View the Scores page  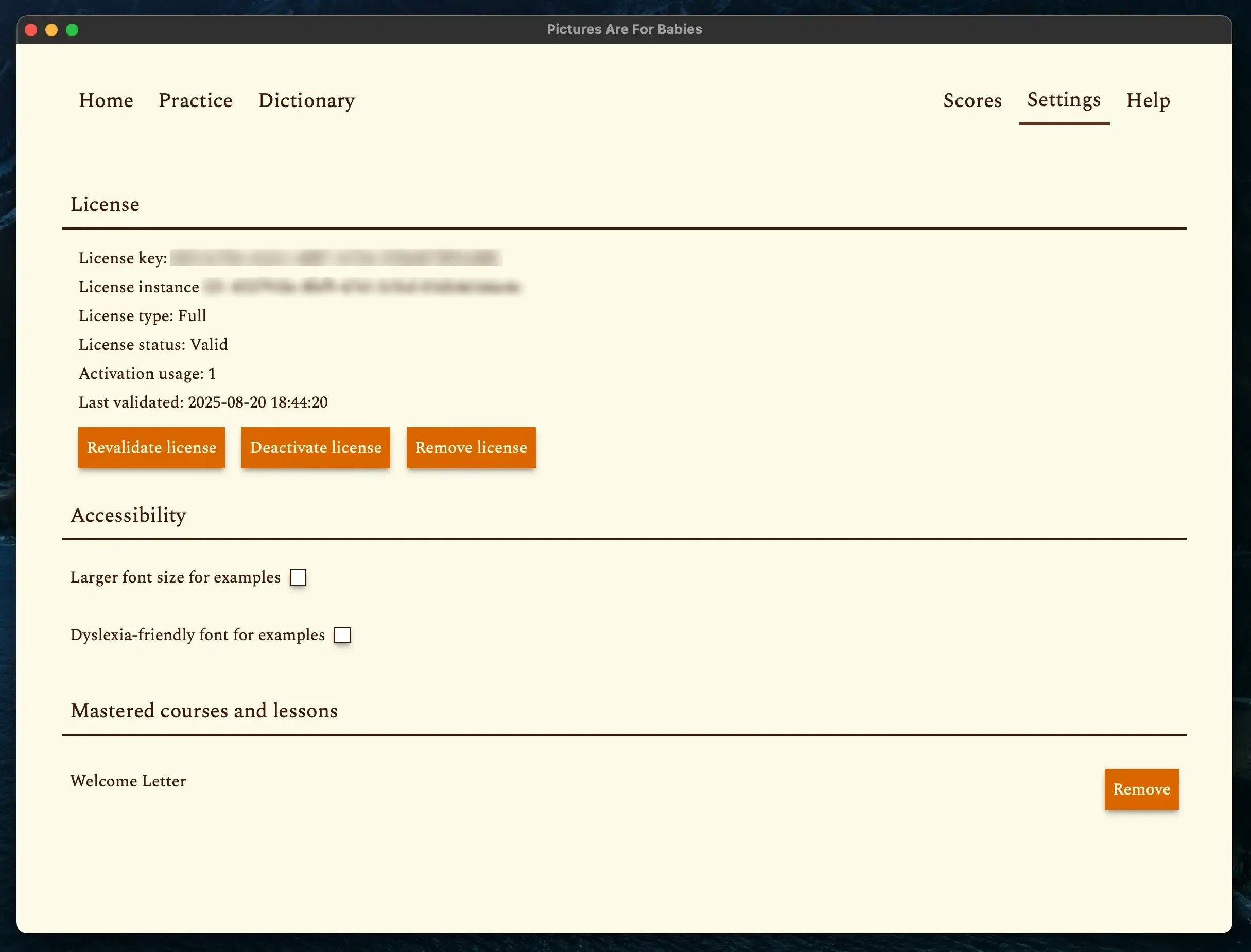point(972,100)
